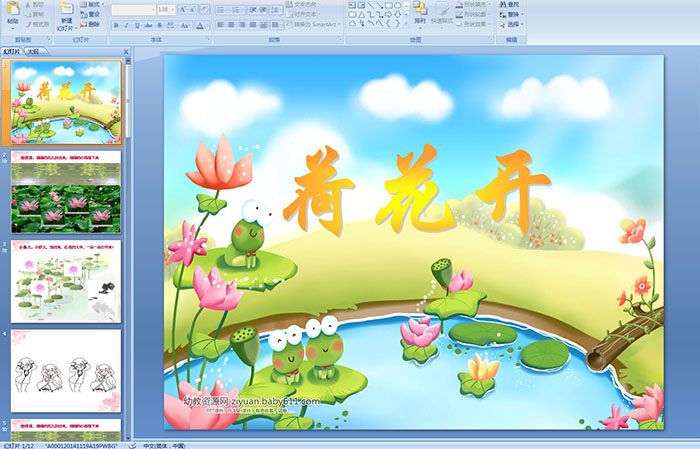
Task: Expand the Select (选择) dropdown
Action: (512, 24)
